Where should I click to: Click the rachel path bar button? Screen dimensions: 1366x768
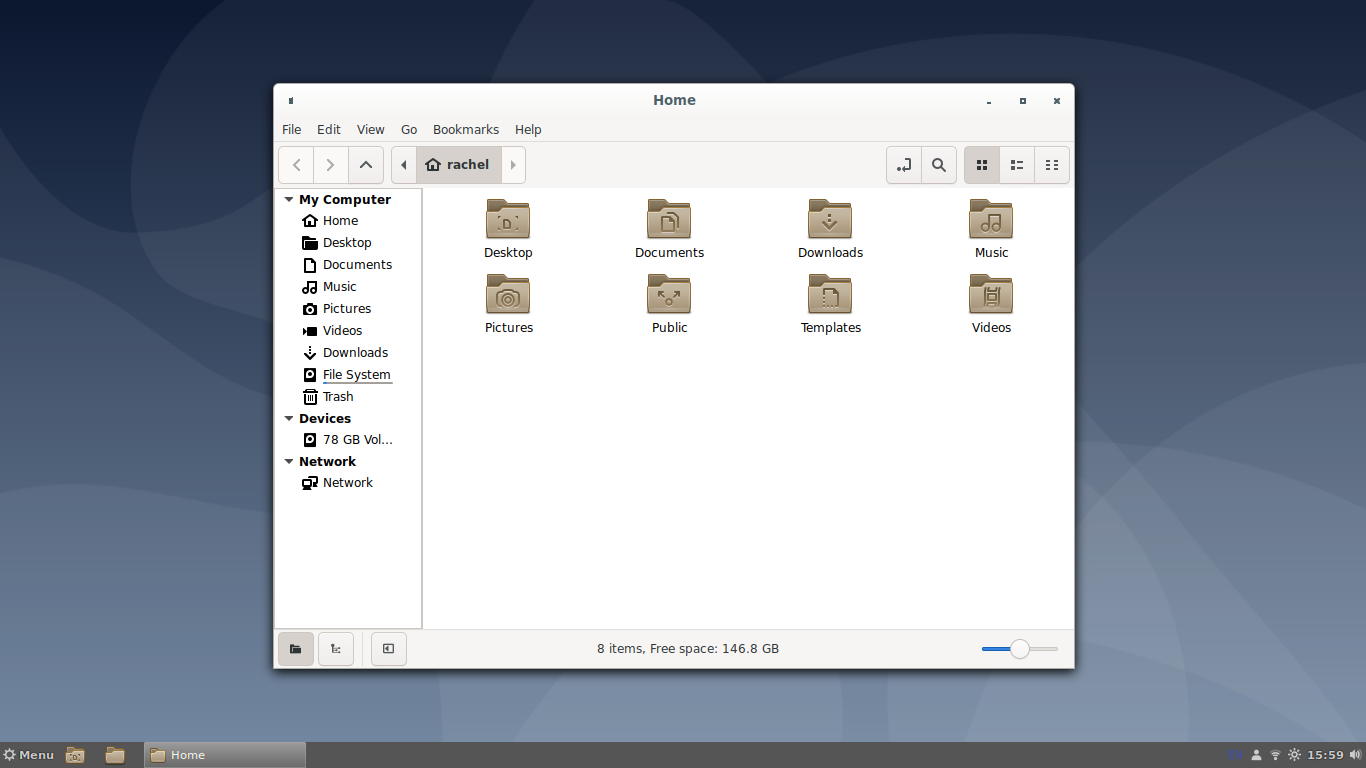tap(458, 165)
